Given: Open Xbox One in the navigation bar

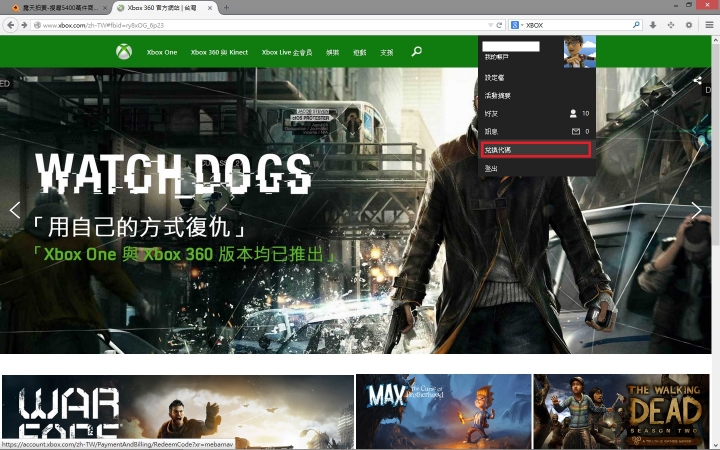Looking at the screenshot, I should tap(162, 52).
